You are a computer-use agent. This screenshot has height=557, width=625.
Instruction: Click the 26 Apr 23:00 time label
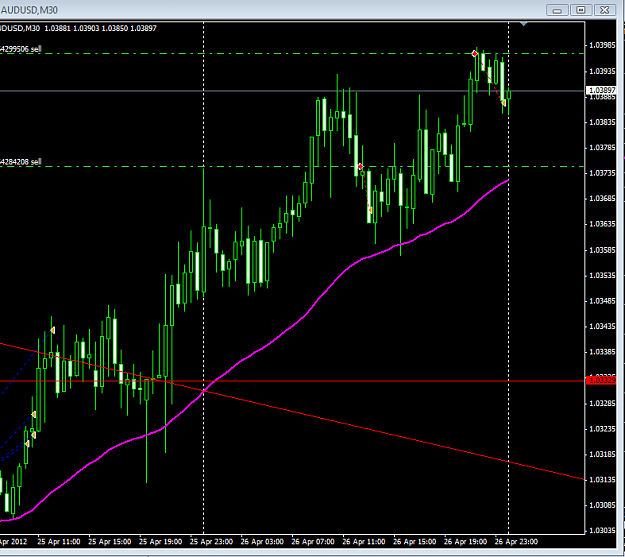(x=516, y=542)
